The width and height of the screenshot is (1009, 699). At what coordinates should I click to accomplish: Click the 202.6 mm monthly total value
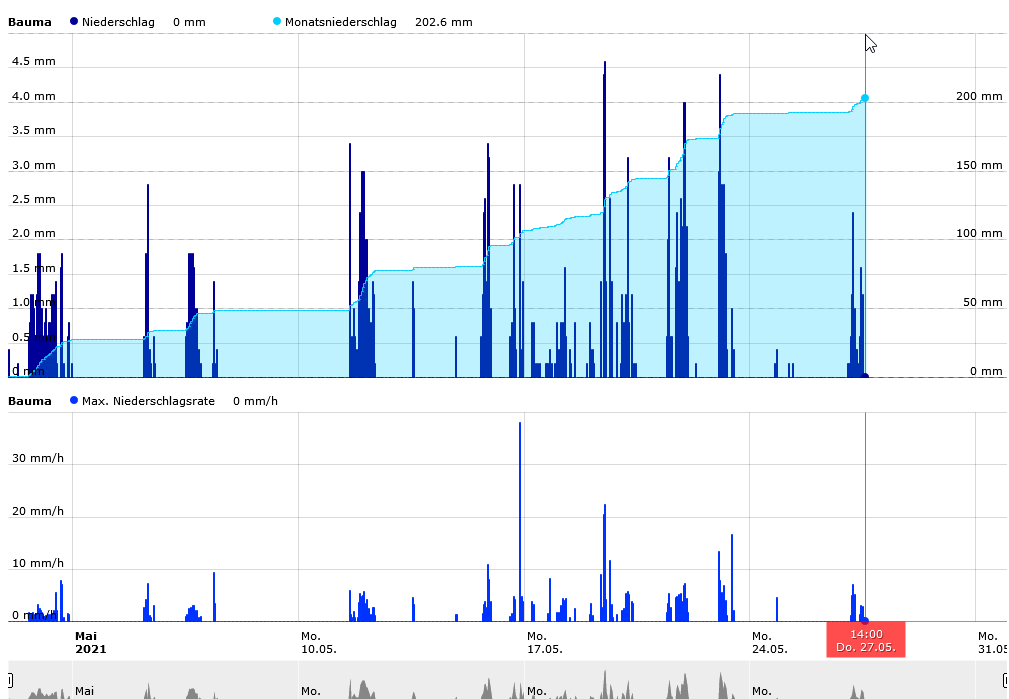click(444, 22)
